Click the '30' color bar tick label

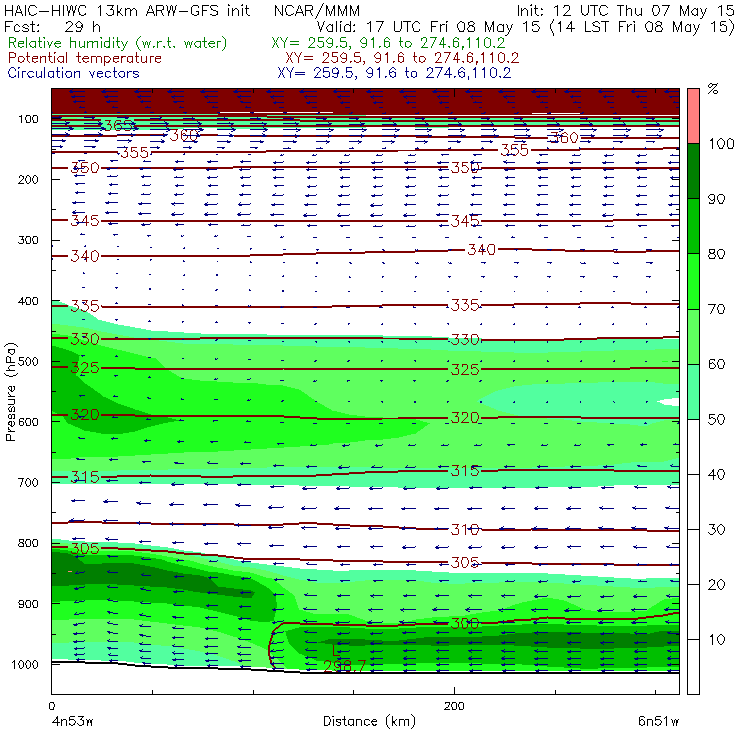tap(716, 530)
